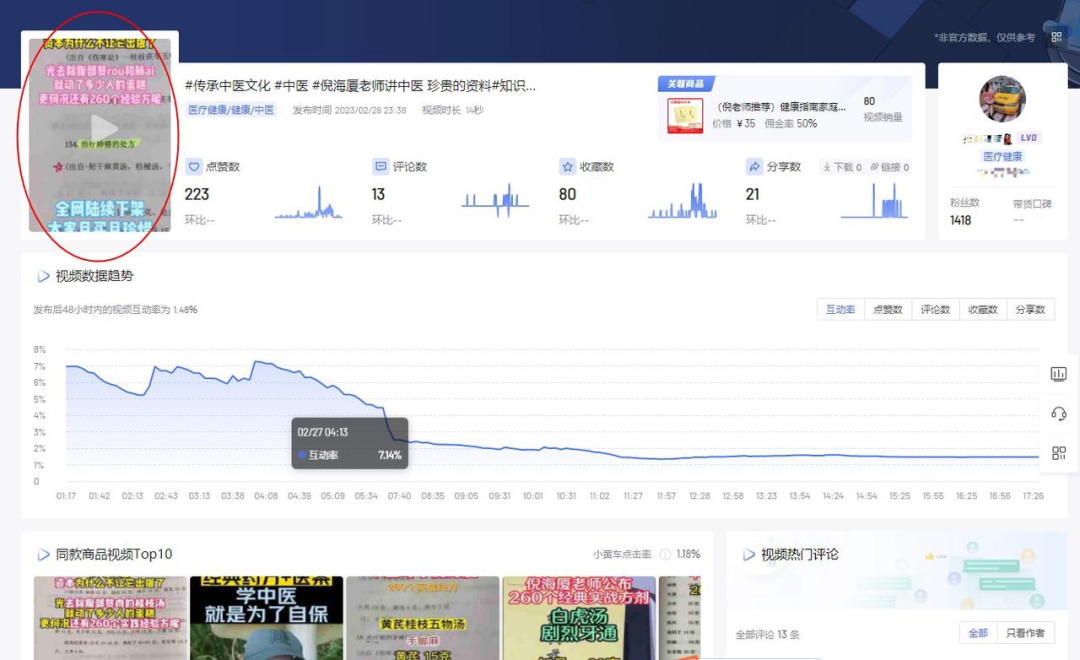Open the 关联商品 product thumbnail
1080x660 pixels.
(x=685, y=115)
